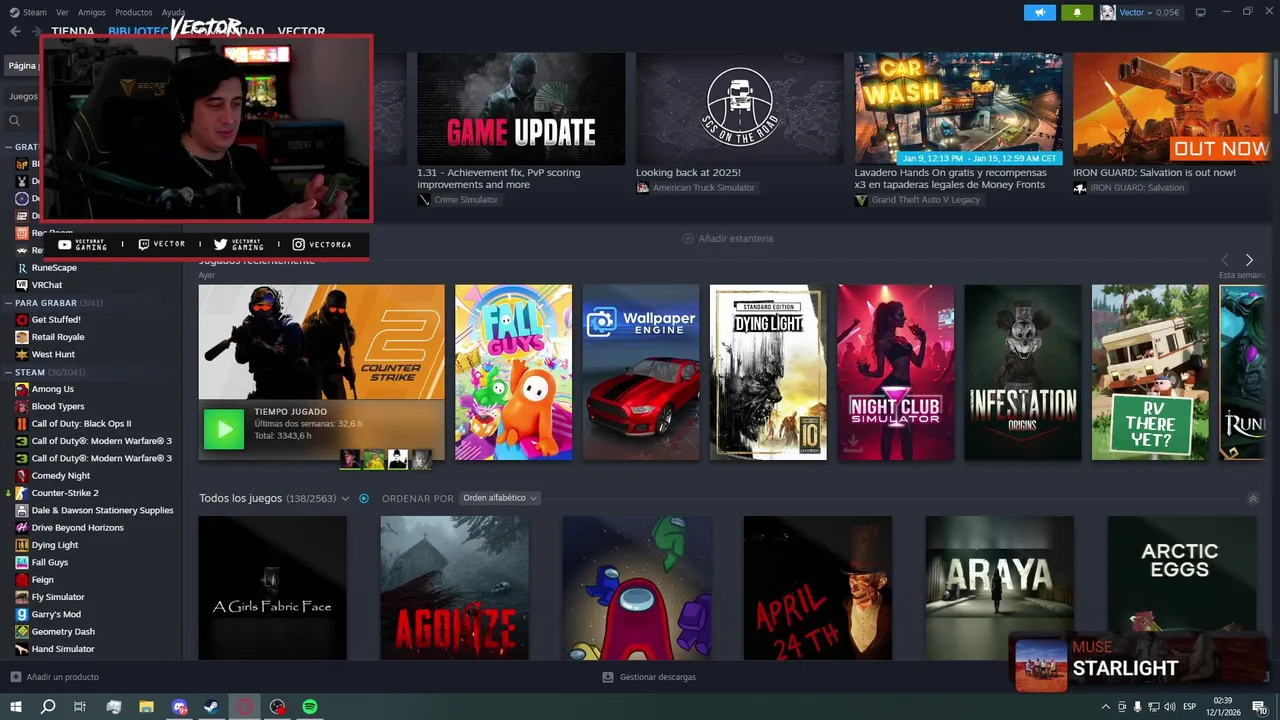
Task: Open Spotify from the taskbar
Action: 310,707
